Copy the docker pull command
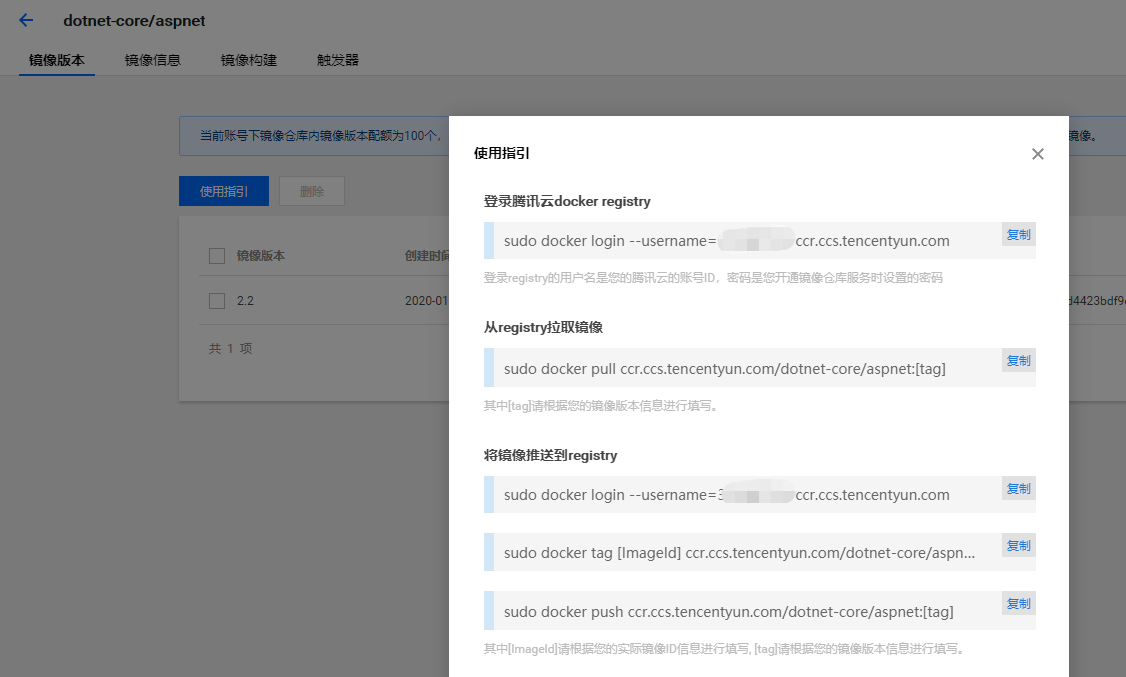This screenshot has width=1126, height=677. [1018, 361]
